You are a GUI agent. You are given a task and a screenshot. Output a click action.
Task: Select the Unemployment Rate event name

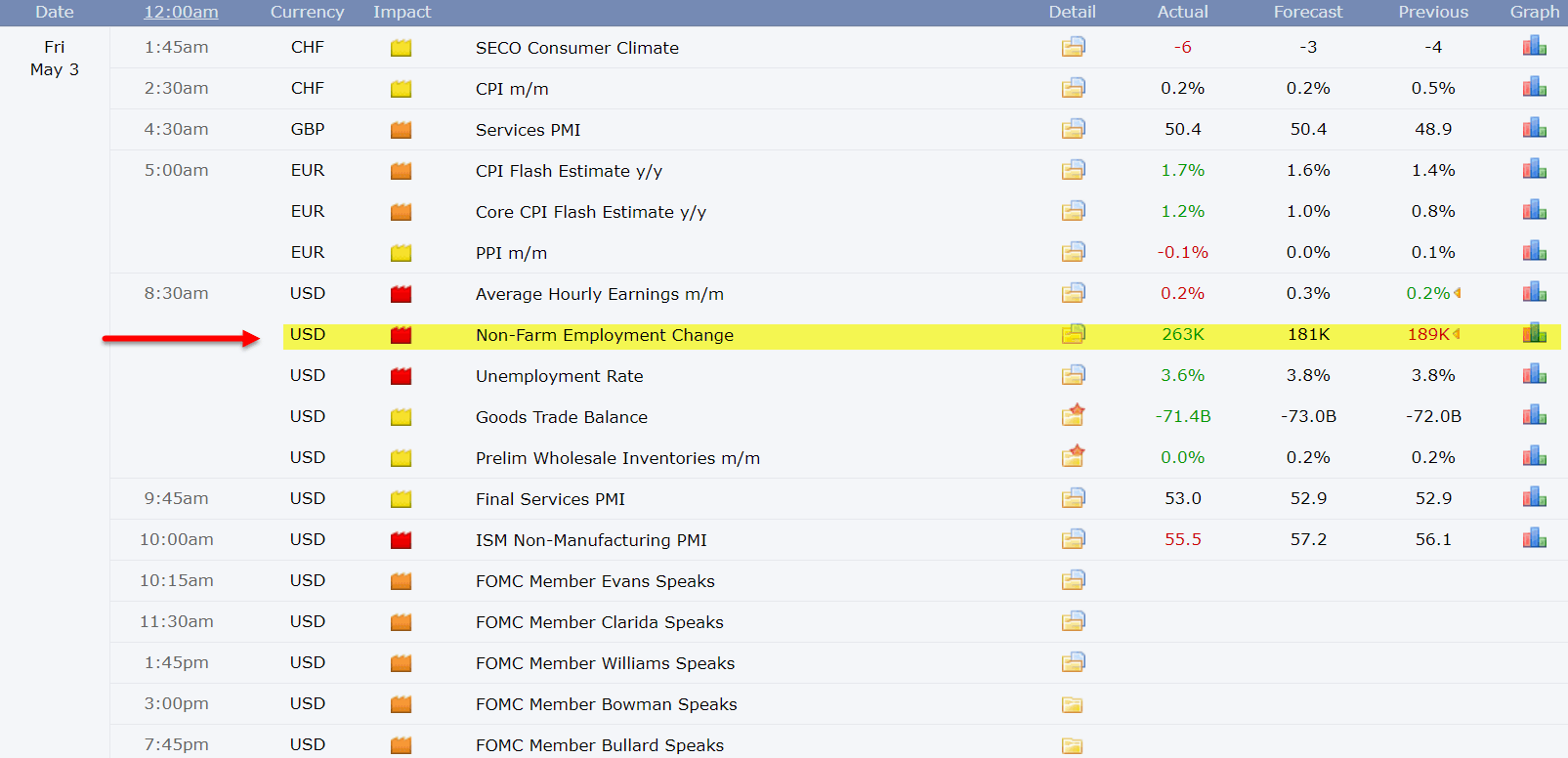click(560, 376)
